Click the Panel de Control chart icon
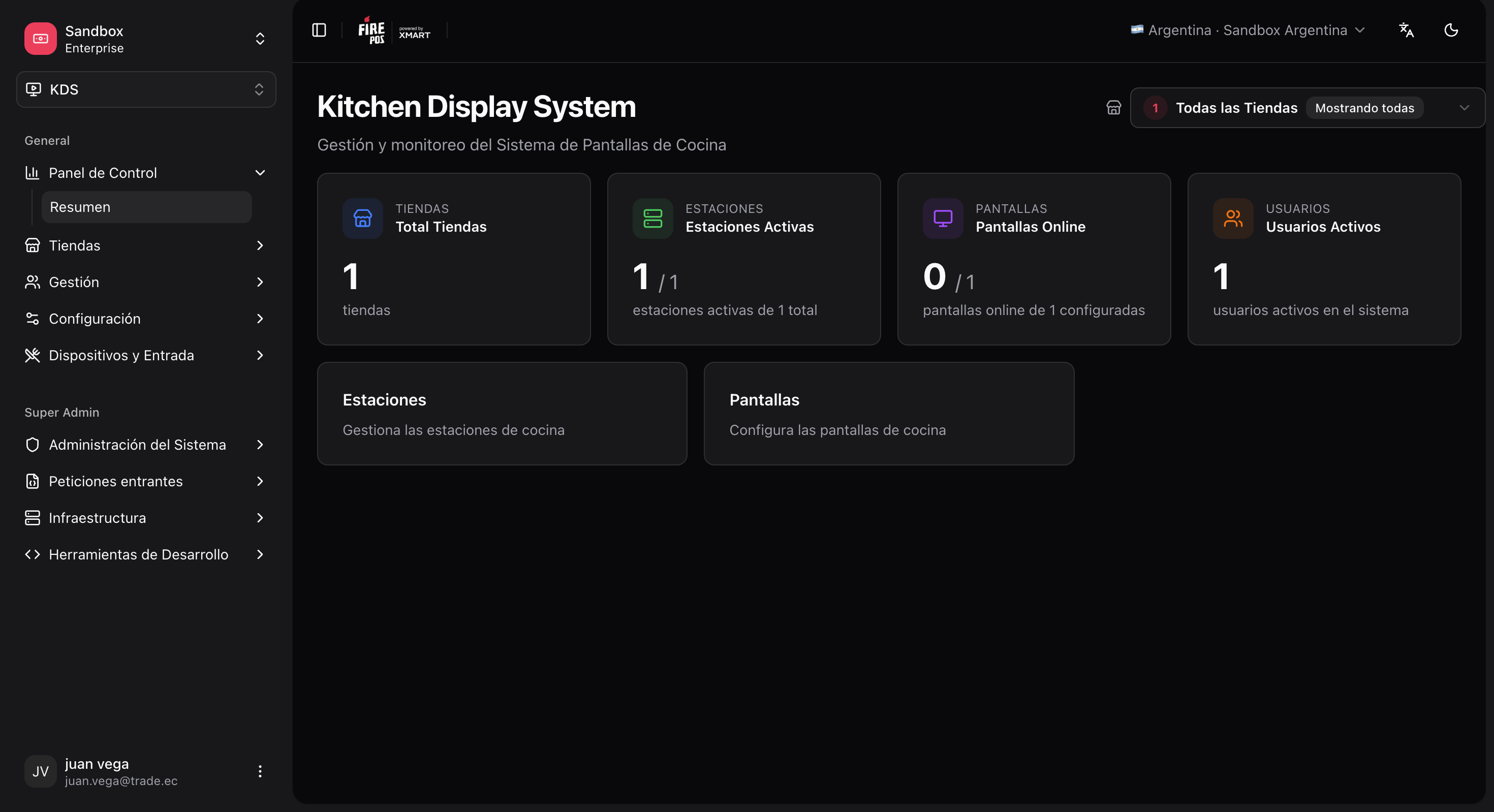The width and height of the screenshot is (1494, 812). (x=33, y=173)
